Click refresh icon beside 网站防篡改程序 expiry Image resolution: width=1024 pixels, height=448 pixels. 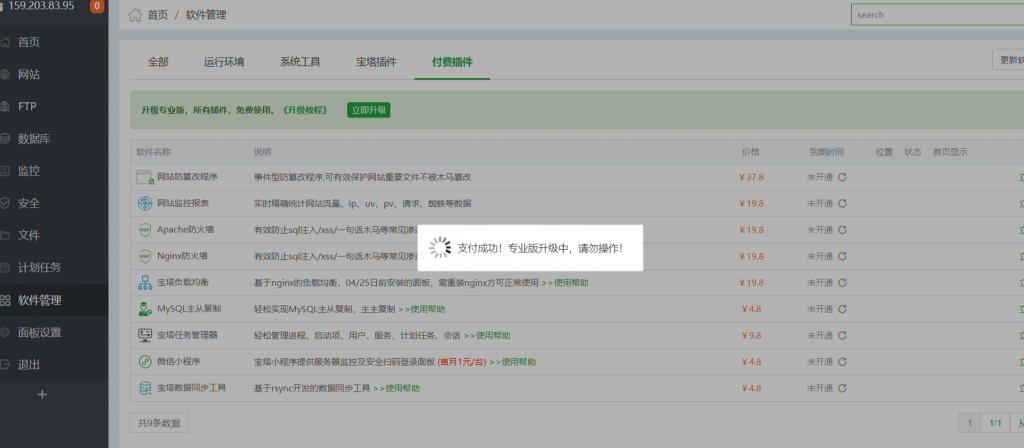tap(843, 177)
